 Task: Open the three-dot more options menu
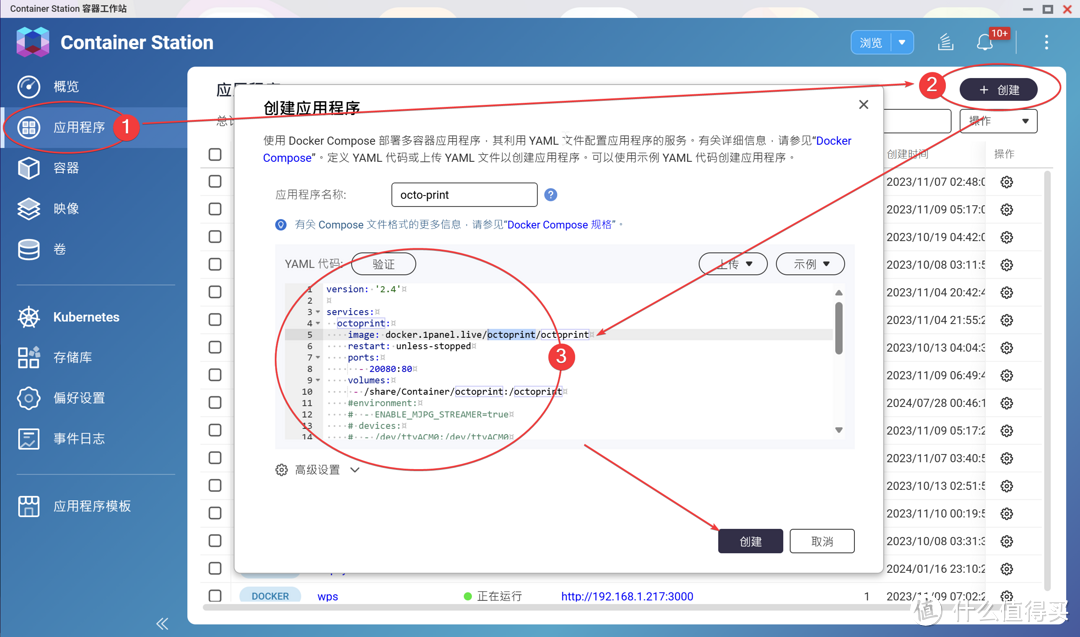[x=1046, y=43]
